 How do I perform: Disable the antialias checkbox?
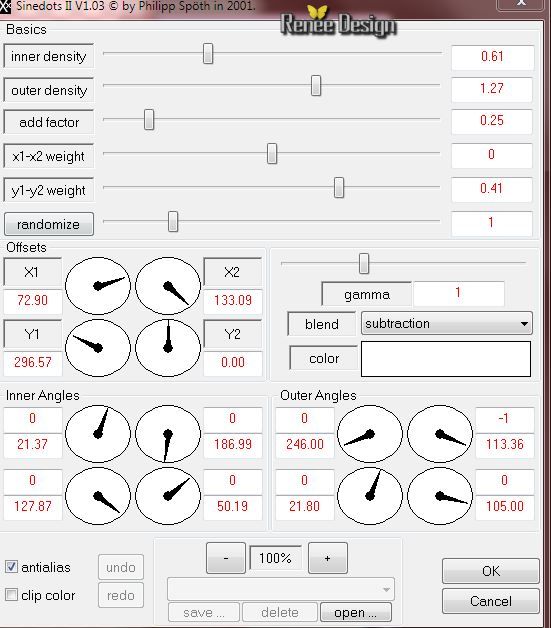click(x=11, y=567)
